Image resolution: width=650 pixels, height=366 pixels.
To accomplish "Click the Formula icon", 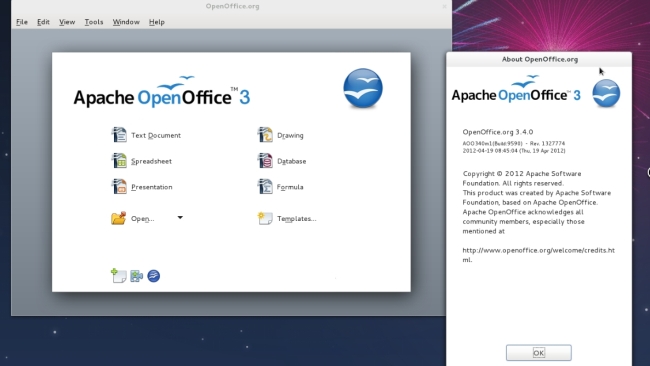I will pos(265,186).
